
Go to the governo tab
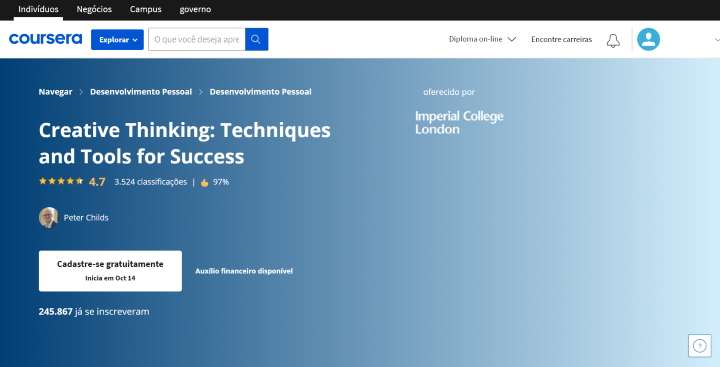tap(195, 9)
